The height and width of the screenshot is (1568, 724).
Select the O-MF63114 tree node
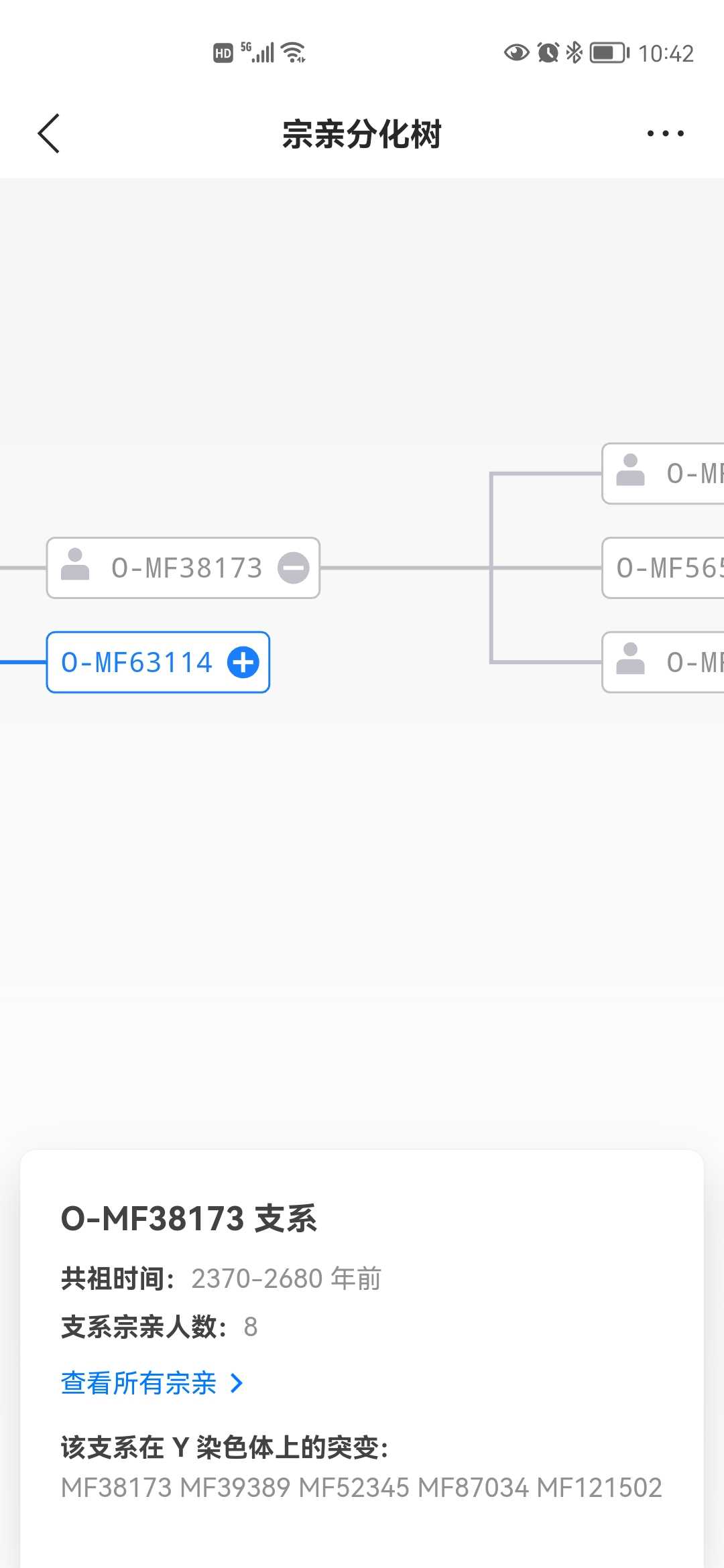point(137,663)
